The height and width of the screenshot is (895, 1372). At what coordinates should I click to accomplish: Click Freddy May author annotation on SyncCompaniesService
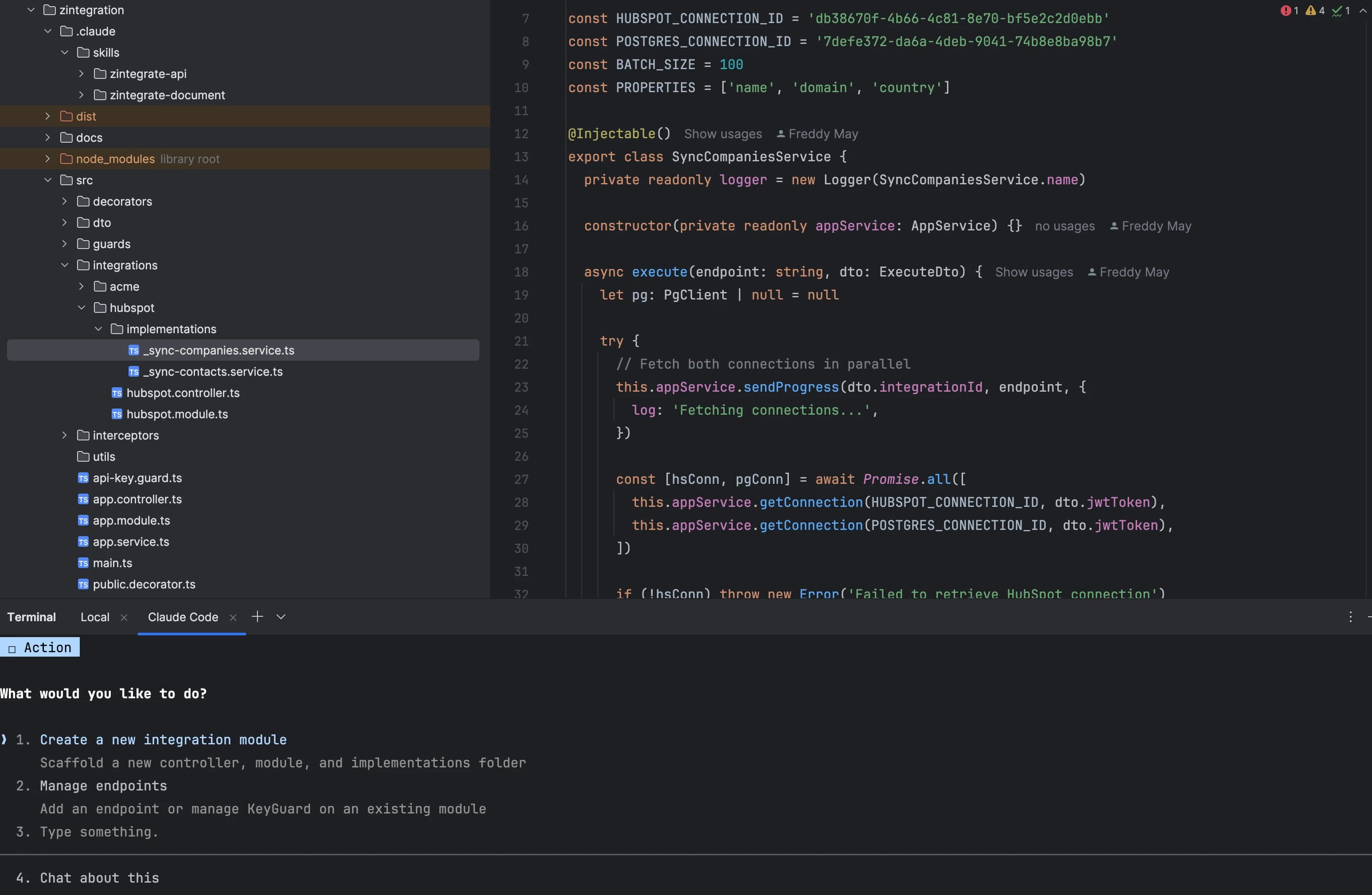click(x=822, y=134)
